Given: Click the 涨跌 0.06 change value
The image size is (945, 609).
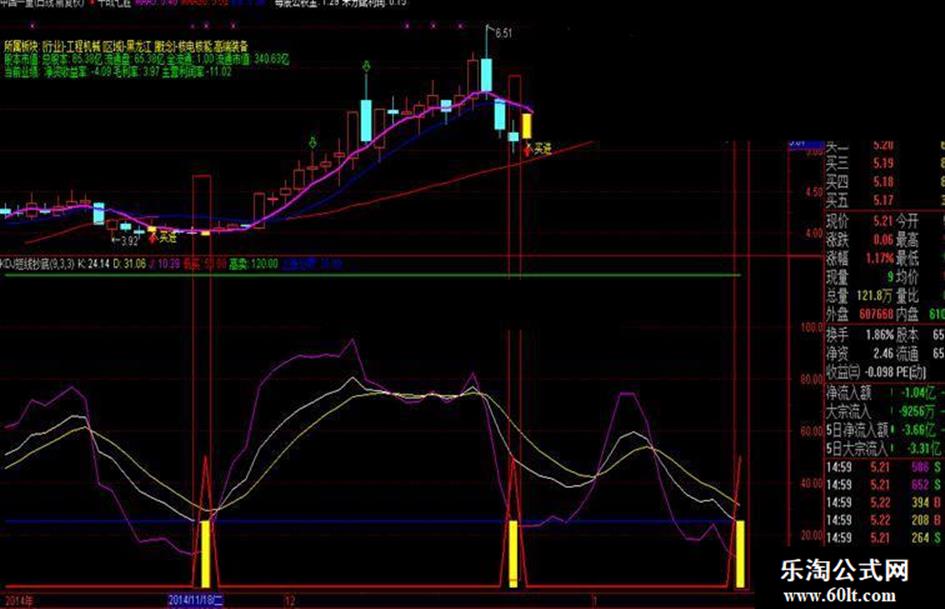Looking at the screenshot, I should [882, 239].
